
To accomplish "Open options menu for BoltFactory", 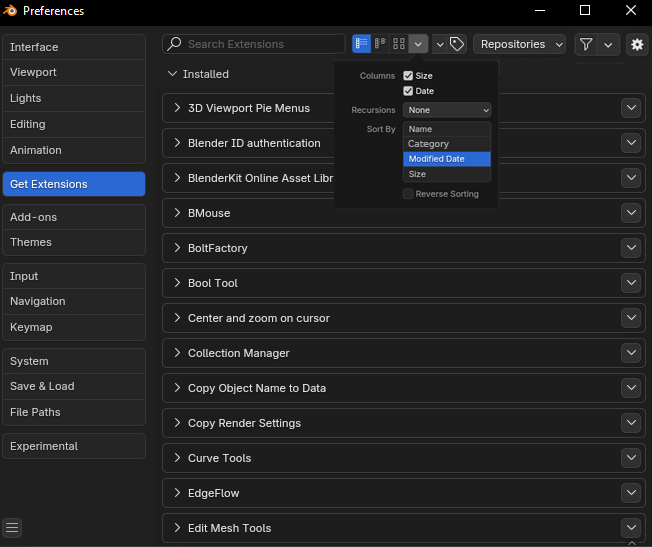I will [631, 248].
